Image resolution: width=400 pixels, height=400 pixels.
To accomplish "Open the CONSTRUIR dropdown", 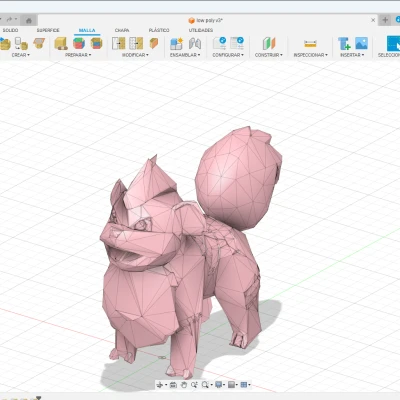I will click(x=269, y=55).
